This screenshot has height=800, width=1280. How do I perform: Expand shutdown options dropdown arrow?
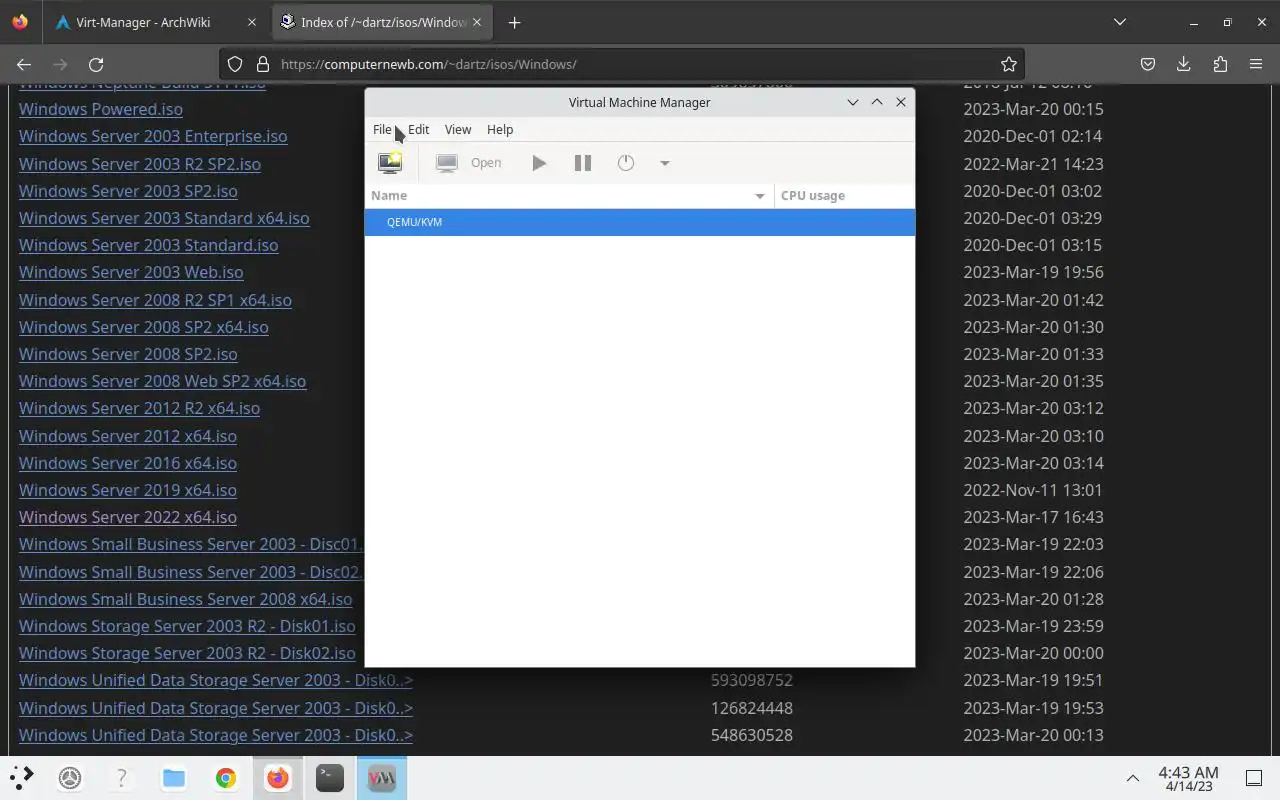(x=664, y=163)
